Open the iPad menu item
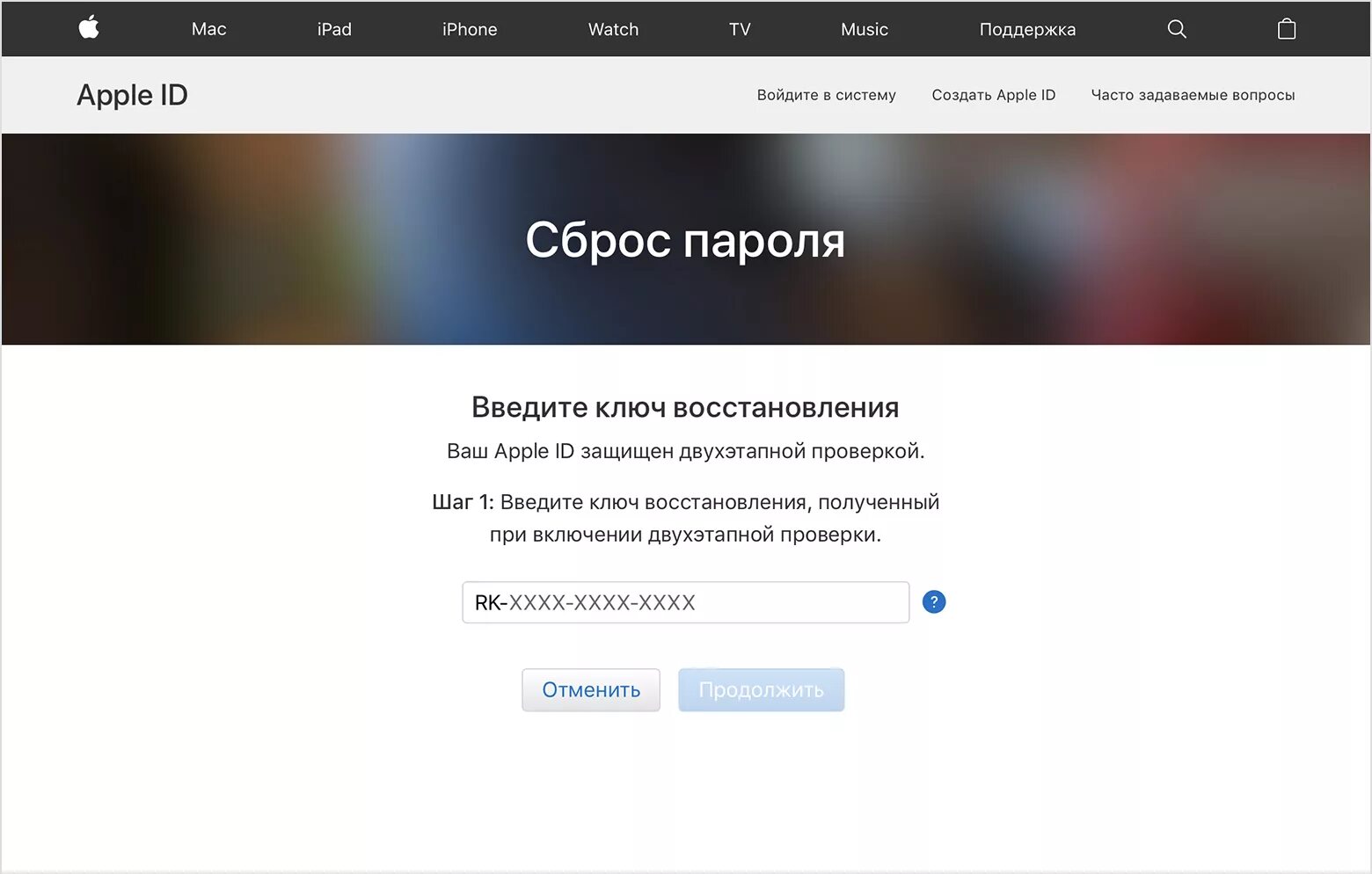This screenshot has height=874, width=1372. click(x=334, y=29)
